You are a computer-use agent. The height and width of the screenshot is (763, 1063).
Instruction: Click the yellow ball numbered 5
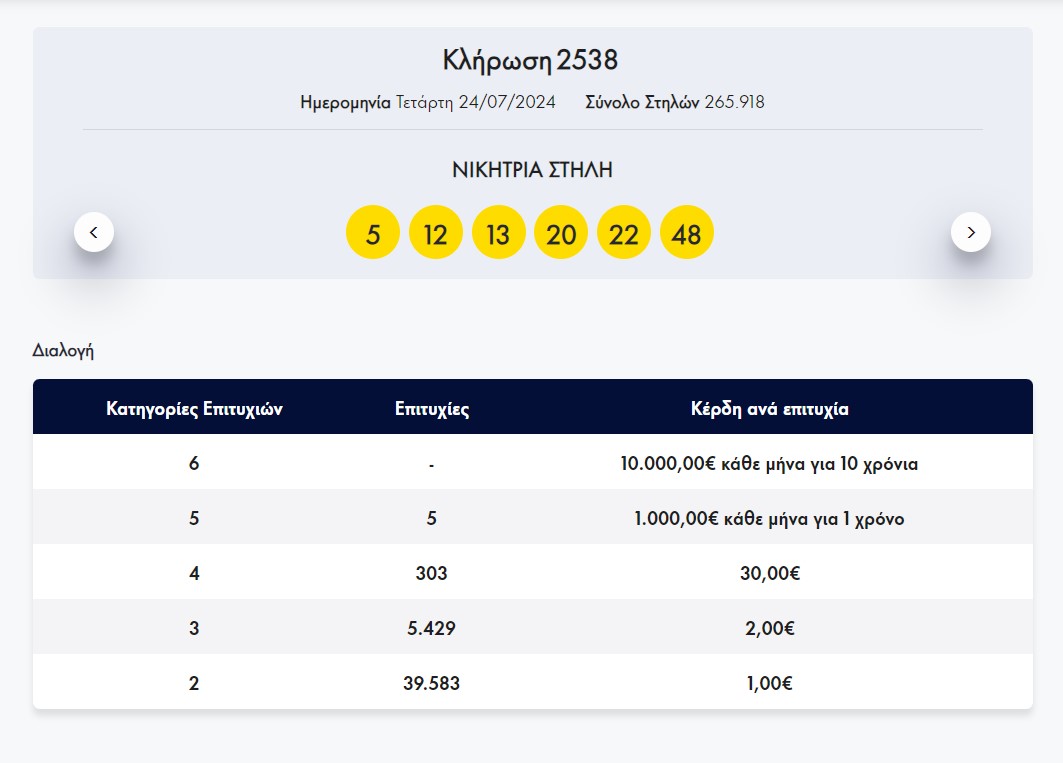373,233
